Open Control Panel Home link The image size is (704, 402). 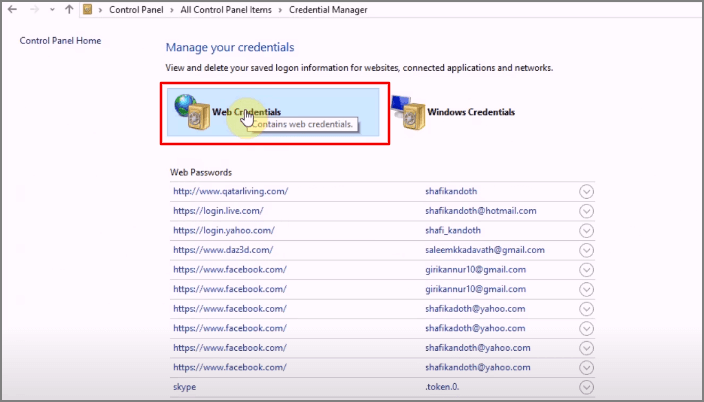[x=60, y=41]
